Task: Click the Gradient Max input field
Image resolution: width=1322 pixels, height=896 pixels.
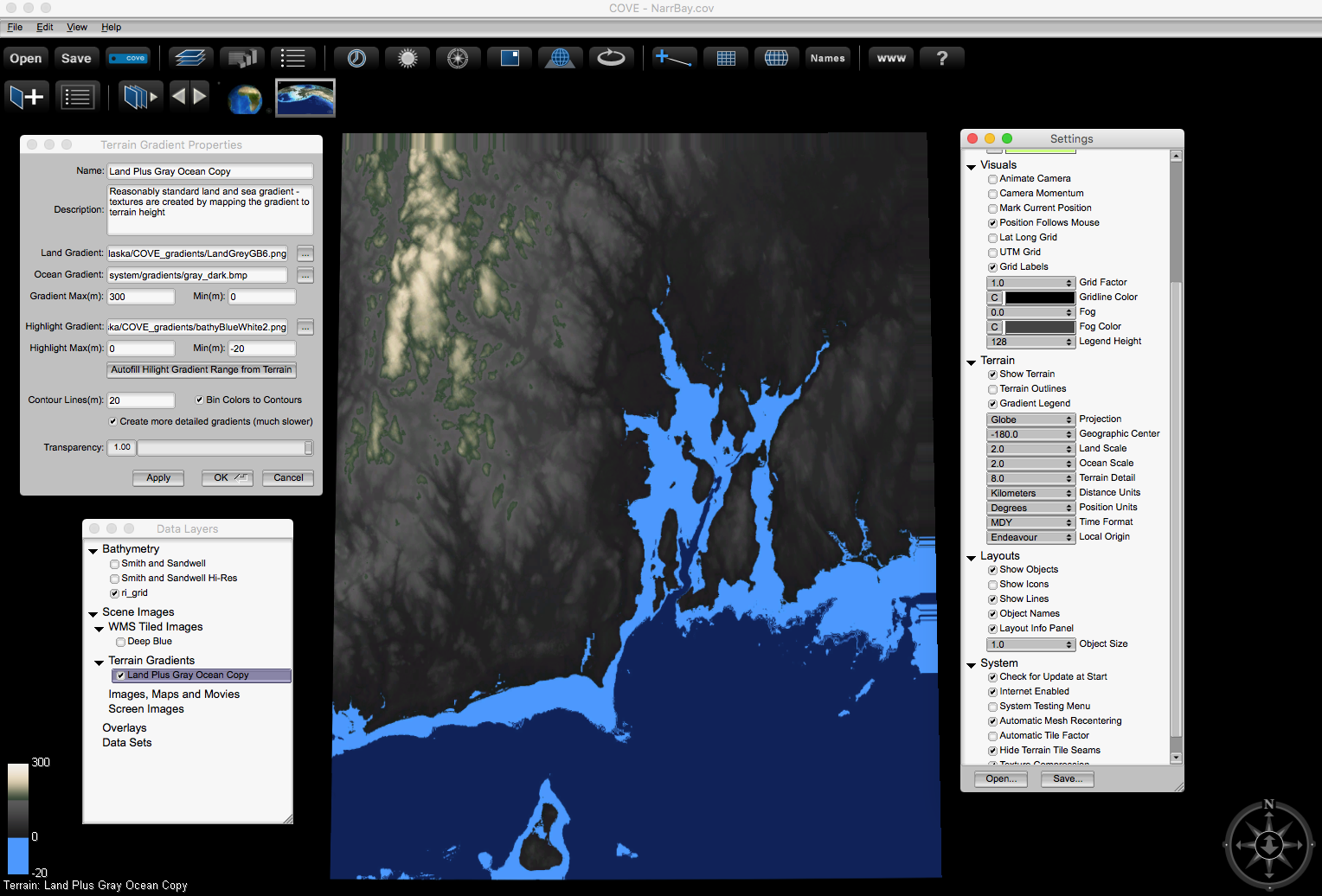Action: [140, 297]
